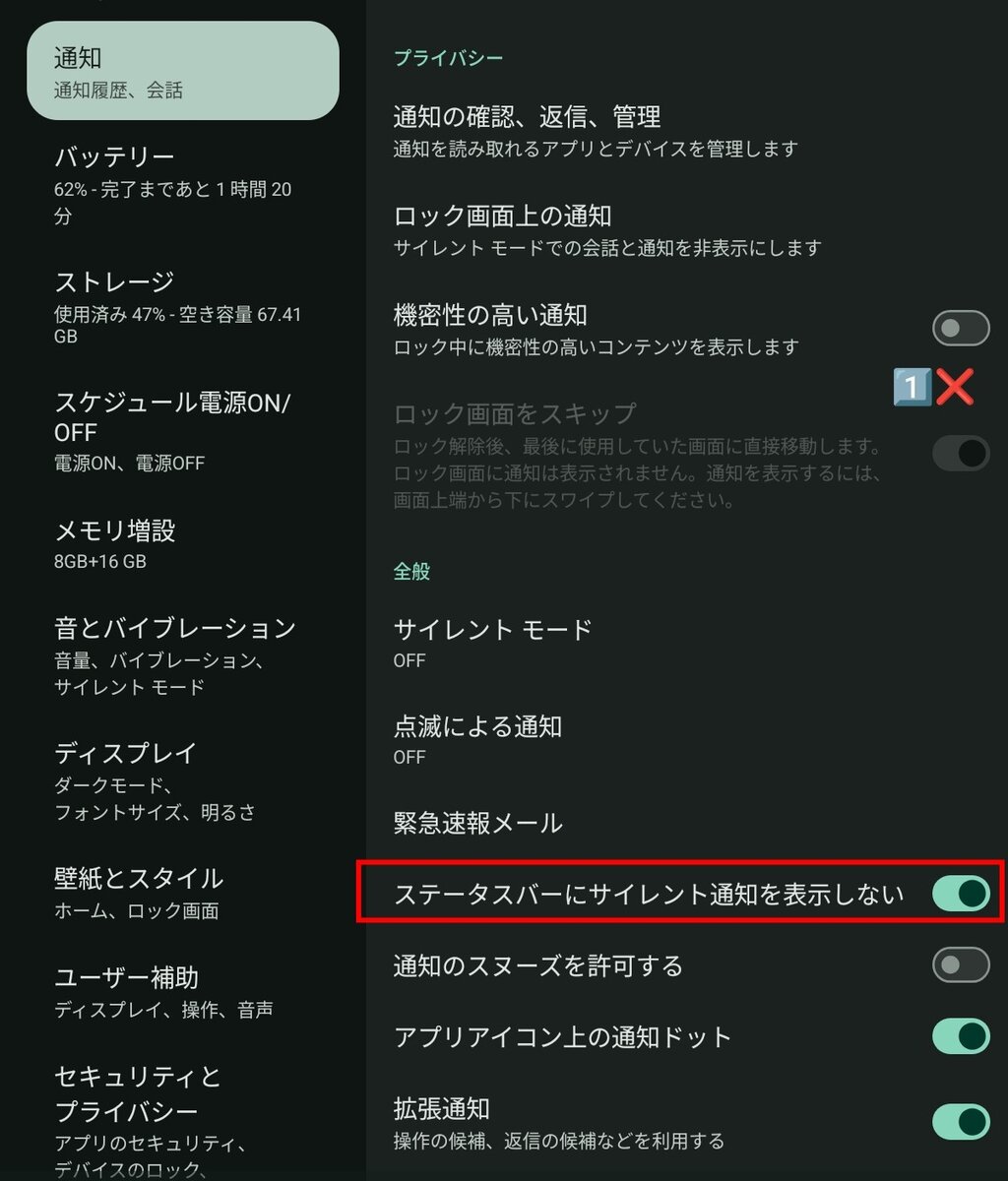
Task: Open 音とバイブレーション settings
Action: tap(183, 655)
